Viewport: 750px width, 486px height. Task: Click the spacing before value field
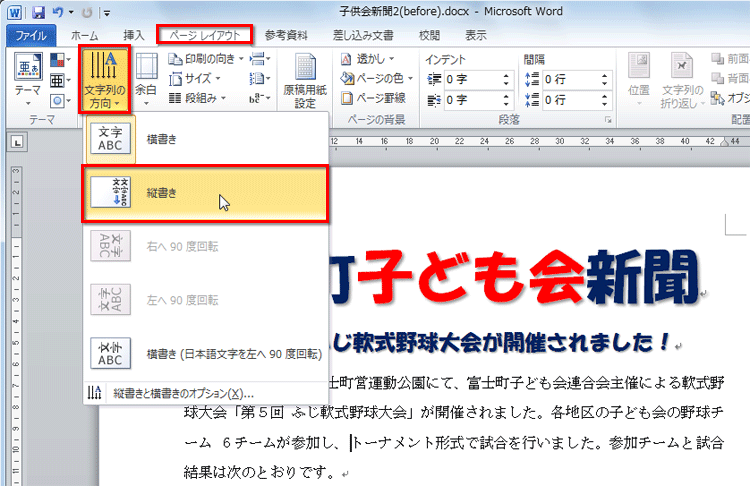coord(570,79)
